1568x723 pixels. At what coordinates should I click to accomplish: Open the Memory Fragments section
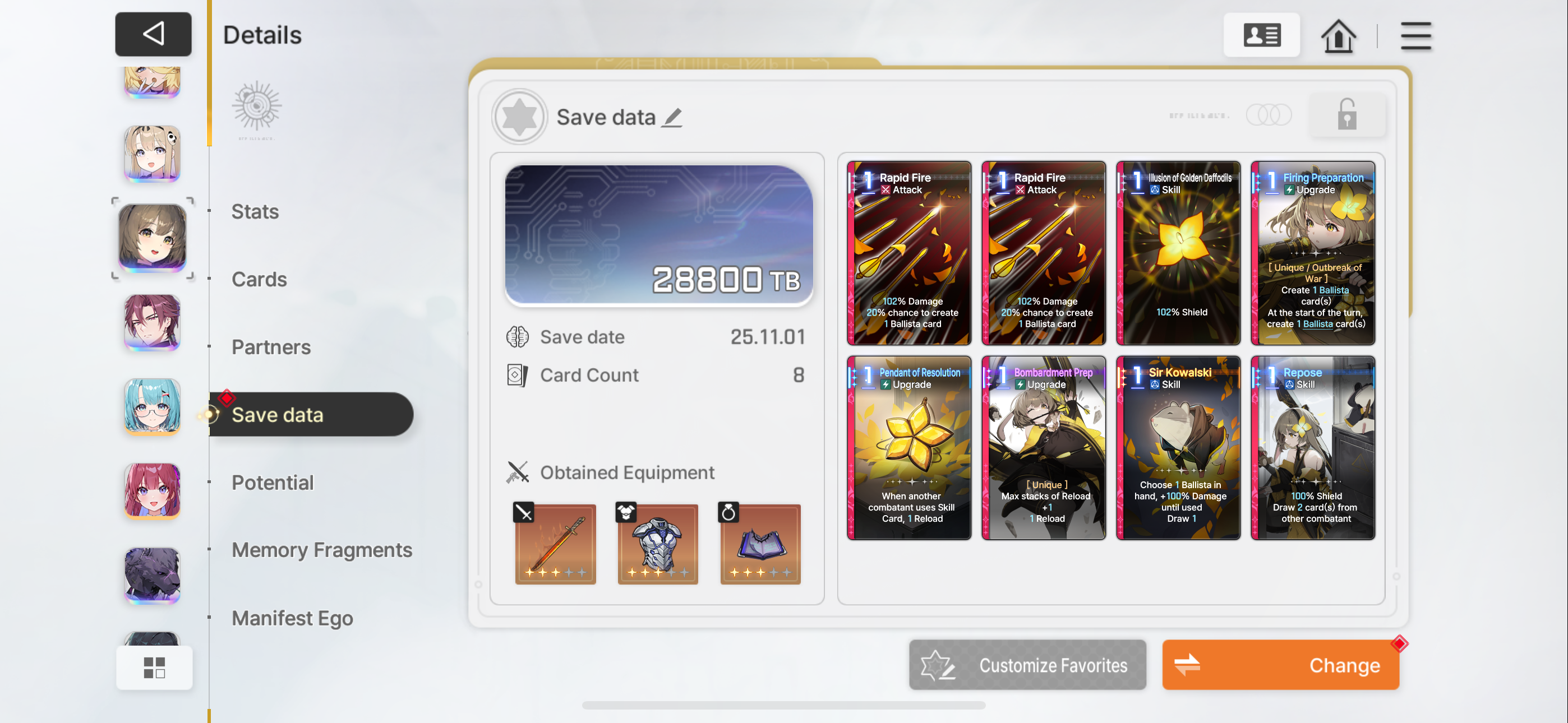pos(322,550)
